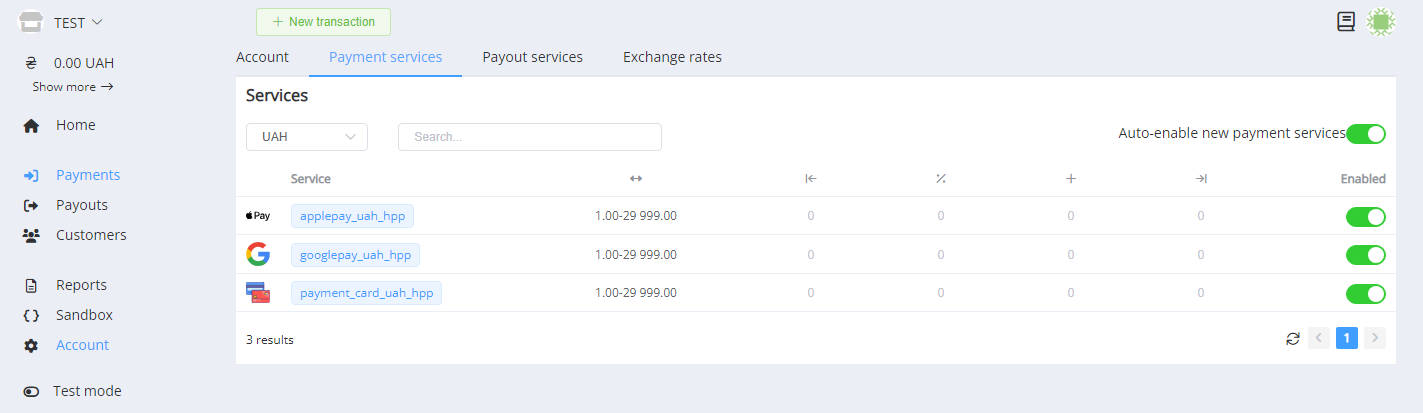The image size is (1423, 413).
Task: Click the store icon next to TEST
Action: coord(31,22)
